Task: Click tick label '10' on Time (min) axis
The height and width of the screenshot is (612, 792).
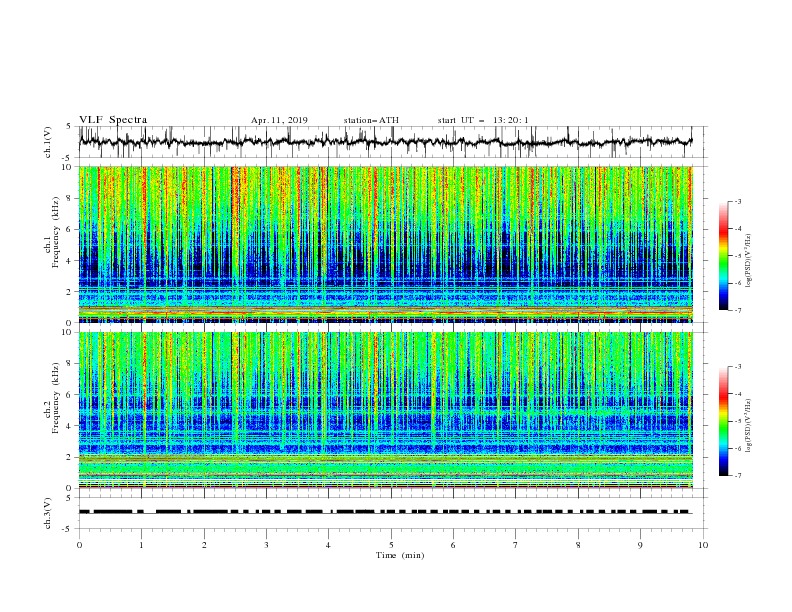Action: pyautogui.click(x=703, y=545)
